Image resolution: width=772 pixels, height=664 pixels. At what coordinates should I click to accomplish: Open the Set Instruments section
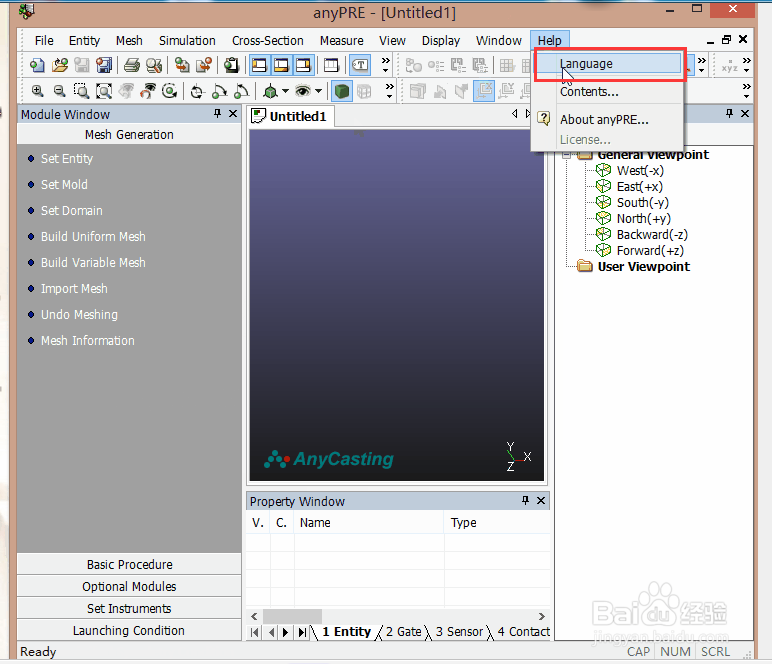coord(129,608)
